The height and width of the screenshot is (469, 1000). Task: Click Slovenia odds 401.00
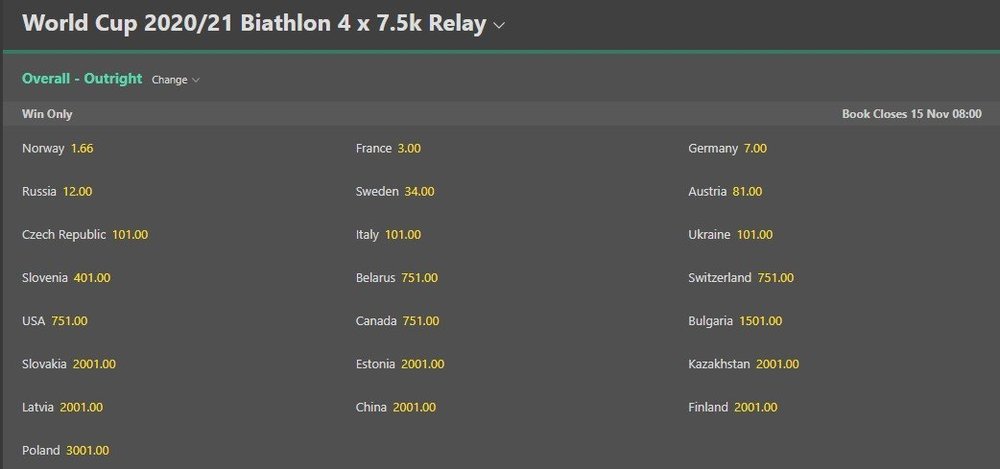pyautogui.click(x=91, y=278)
